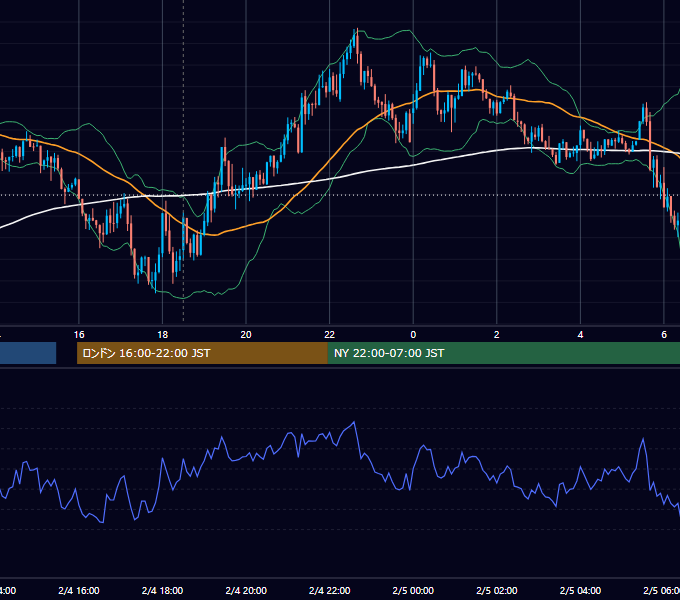Click the 2/5 02:00 label on indicator axis
680x600 pixels.
[497, 590]
